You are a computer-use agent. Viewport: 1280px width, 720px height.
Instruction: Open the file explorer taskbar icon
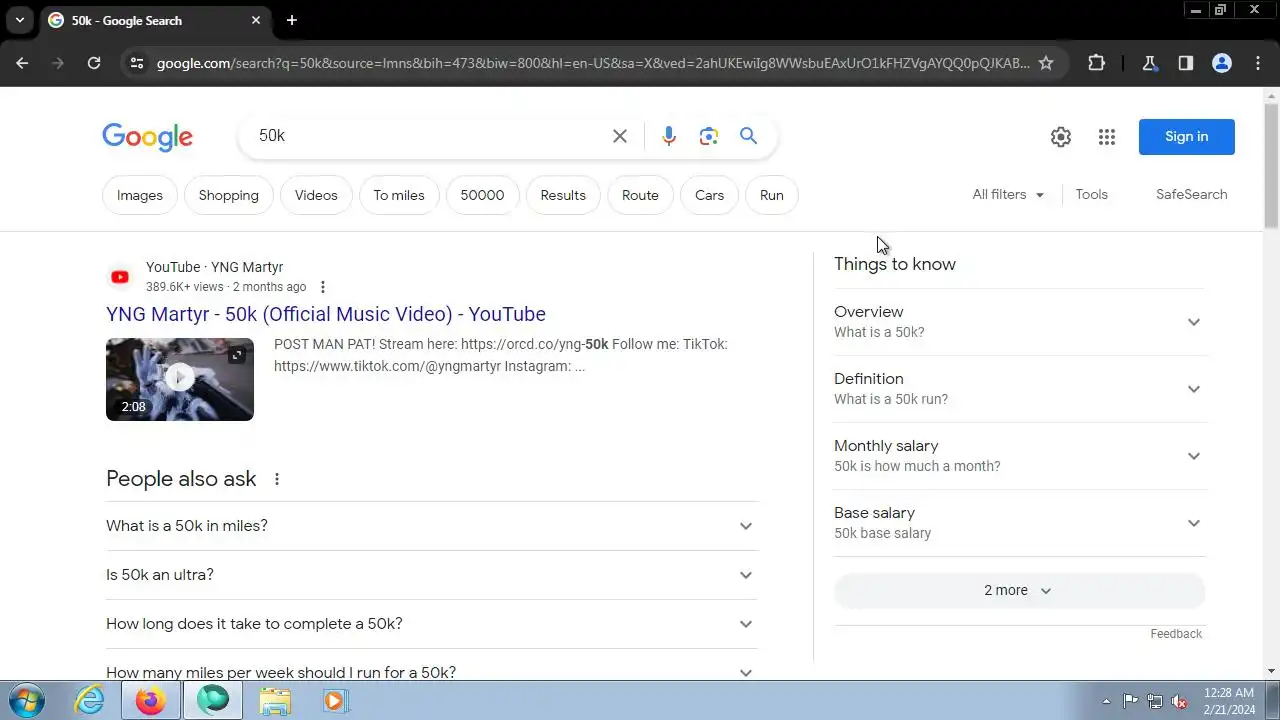point(275,701)
